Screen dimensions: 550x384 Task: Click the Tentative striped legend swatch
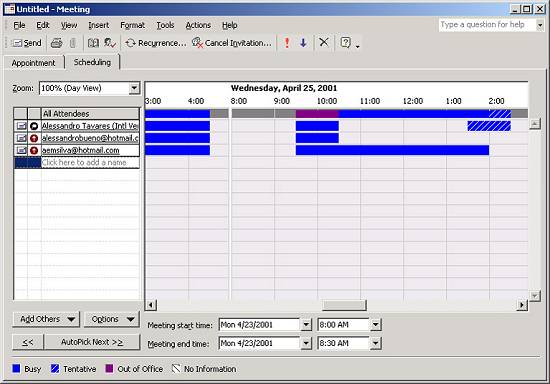(55, 369)
